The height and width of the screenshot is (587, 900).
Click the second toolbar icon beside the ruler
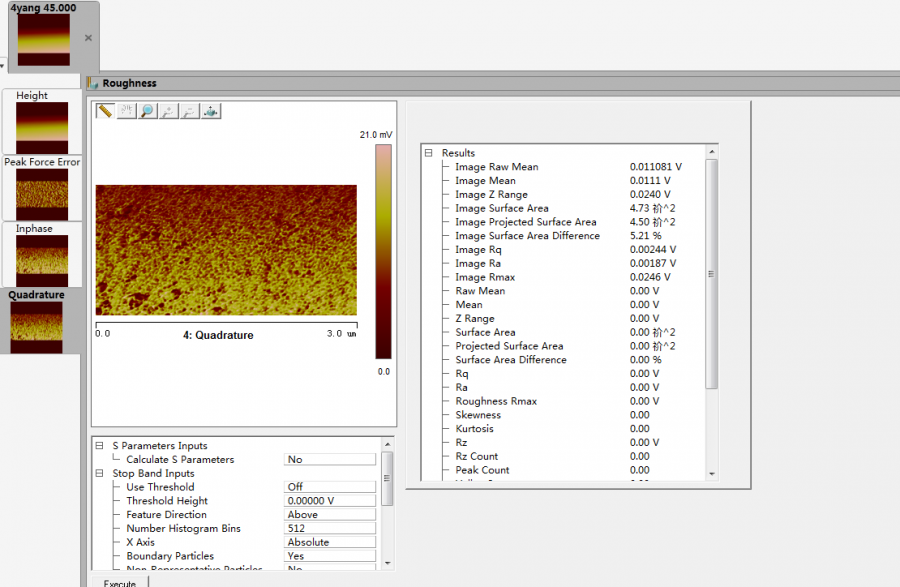click(x=126, y=111)
